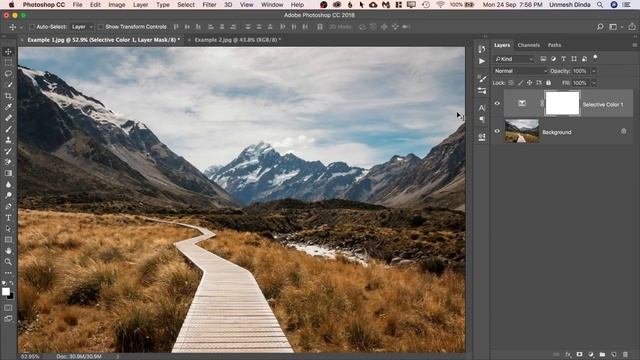
Task: Open the workspace switcher dropdown
Action: pyautogui.click(x=615, y=27)
